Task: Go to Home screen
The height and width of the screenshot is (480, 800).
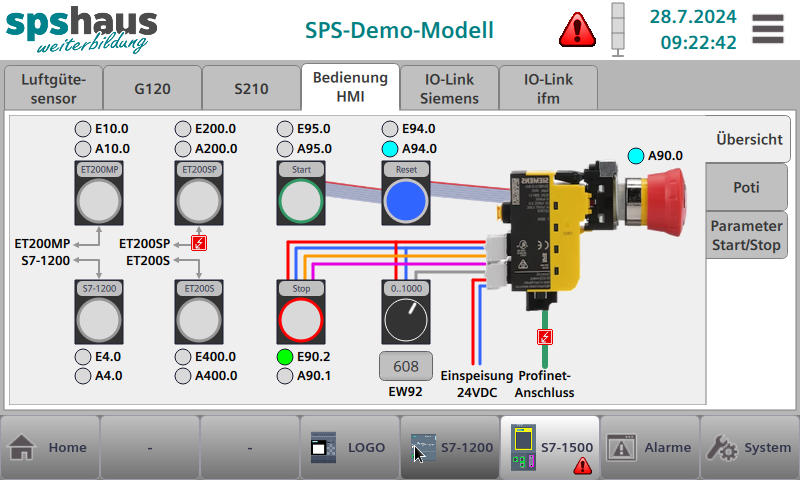Action: [x=50, y=447]
